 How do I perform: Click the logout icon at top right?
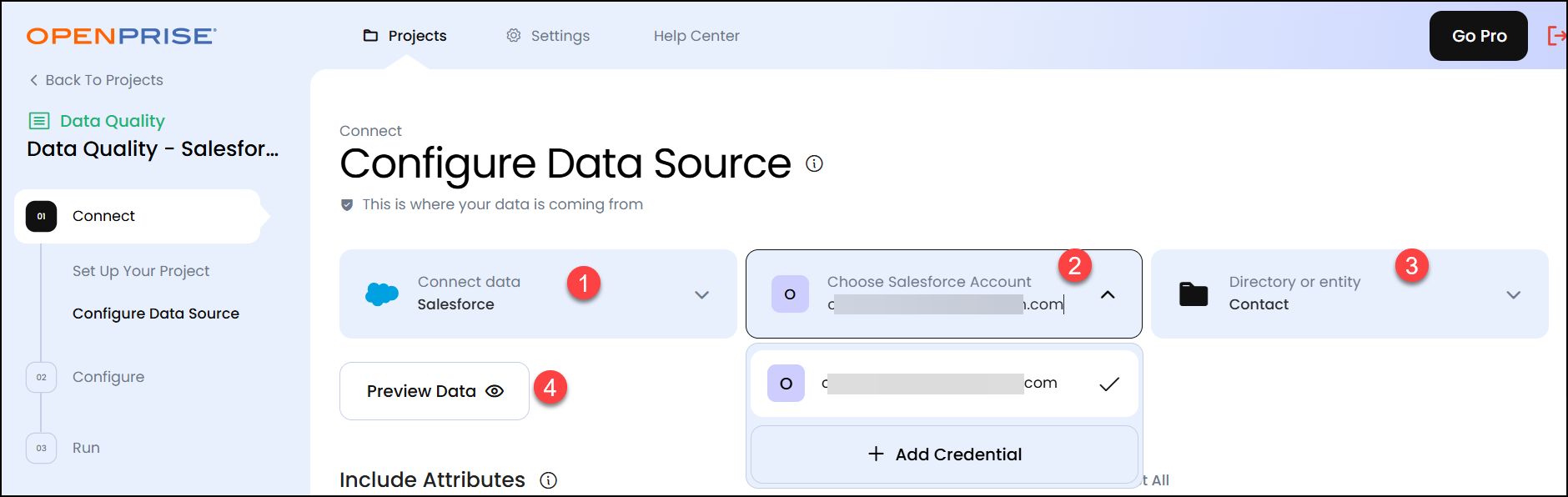(x=1556, y=36)
